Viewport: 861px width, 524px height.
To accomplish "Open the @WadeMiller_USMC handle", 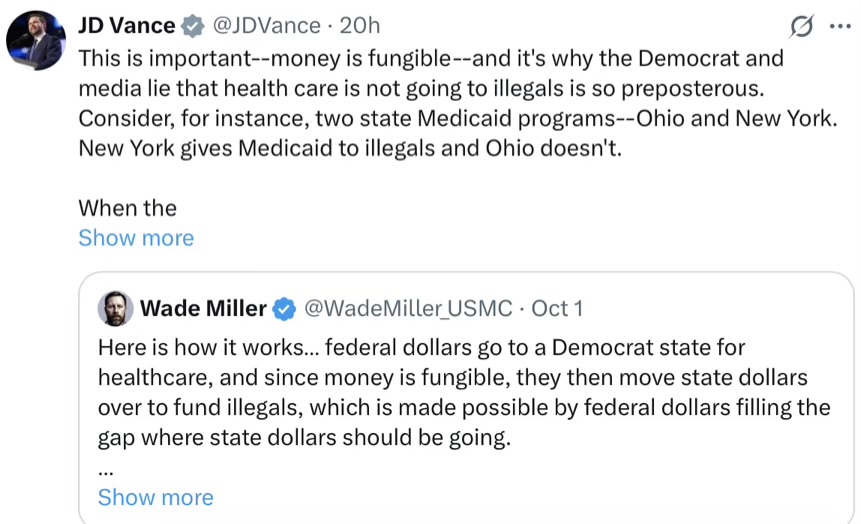I will (x=407, y=308).
